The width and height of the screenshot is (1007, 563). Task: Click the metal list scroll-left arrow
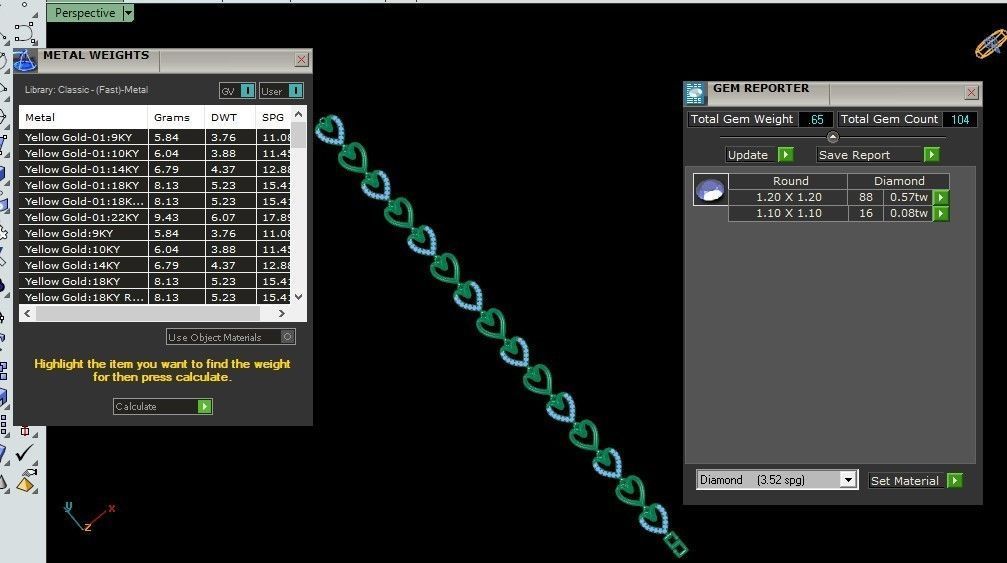pos(27,313)
